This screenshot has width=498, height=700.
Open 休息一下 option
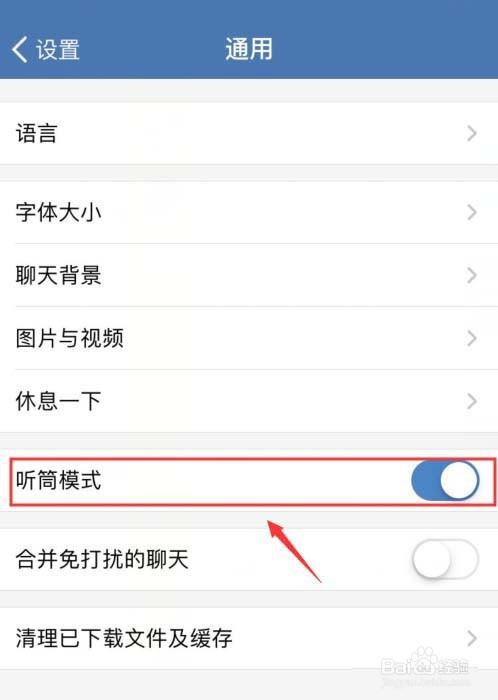(249, 401)
